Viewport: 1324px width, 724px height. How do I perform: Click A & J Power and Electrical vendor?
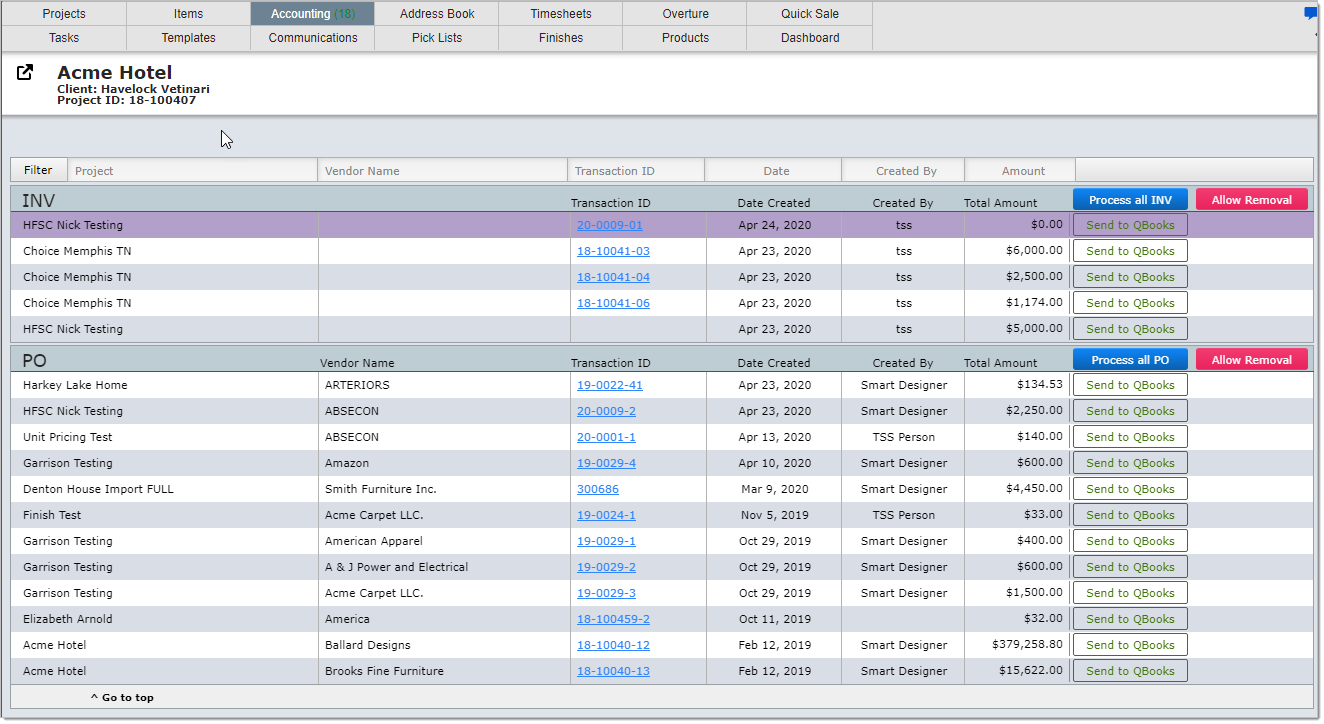coord(396,567)
